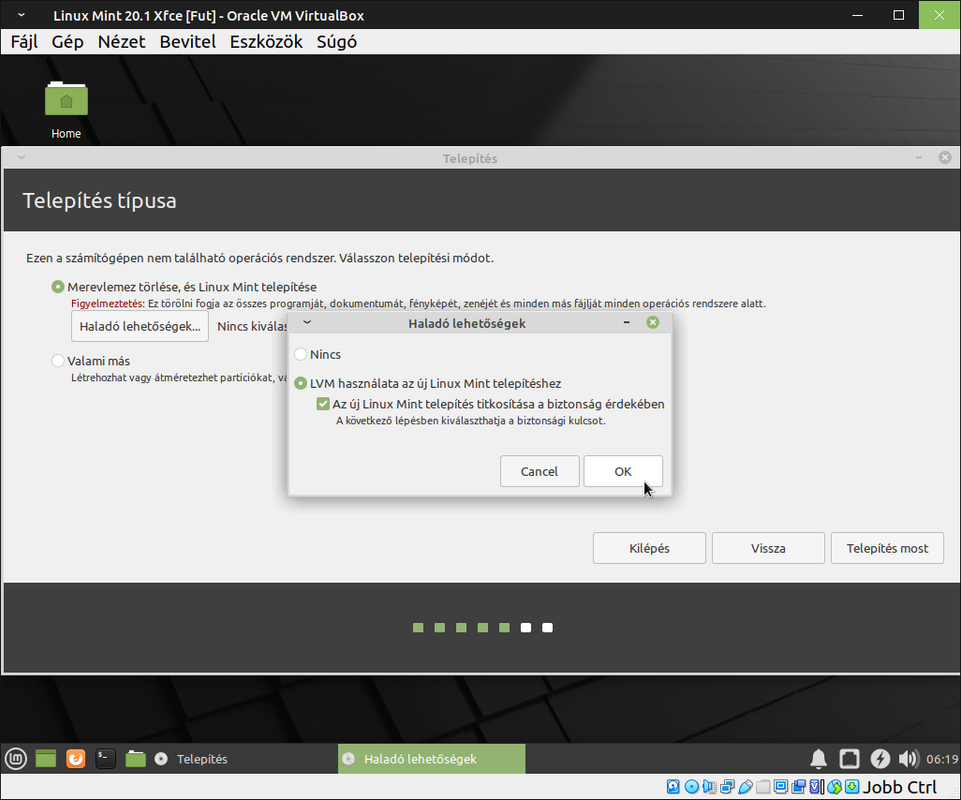Open the Home folder desktop icon

(66, 110)
